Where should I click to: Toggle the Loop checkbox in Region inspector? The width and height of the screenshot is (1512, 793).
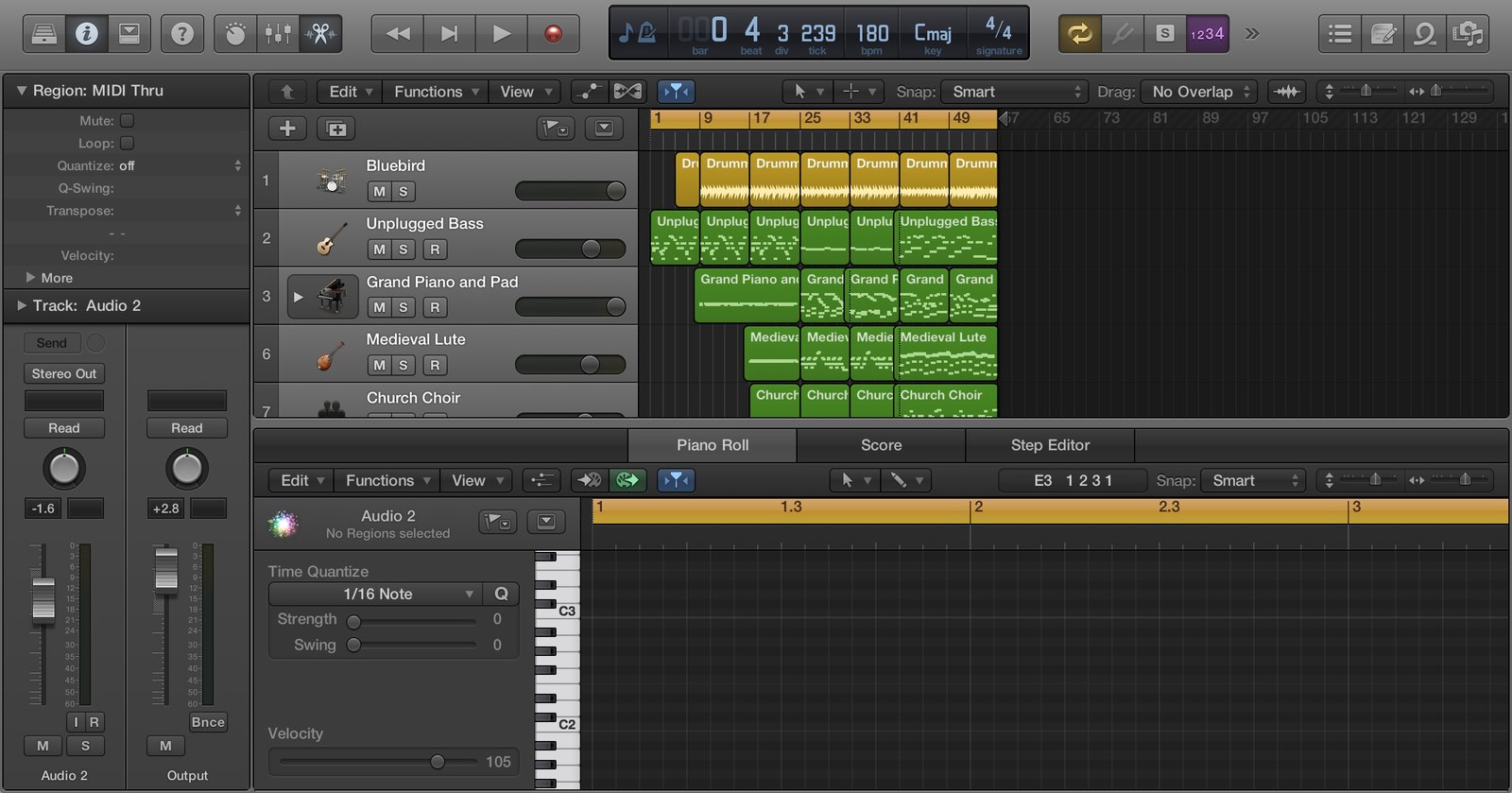point(127,143)
